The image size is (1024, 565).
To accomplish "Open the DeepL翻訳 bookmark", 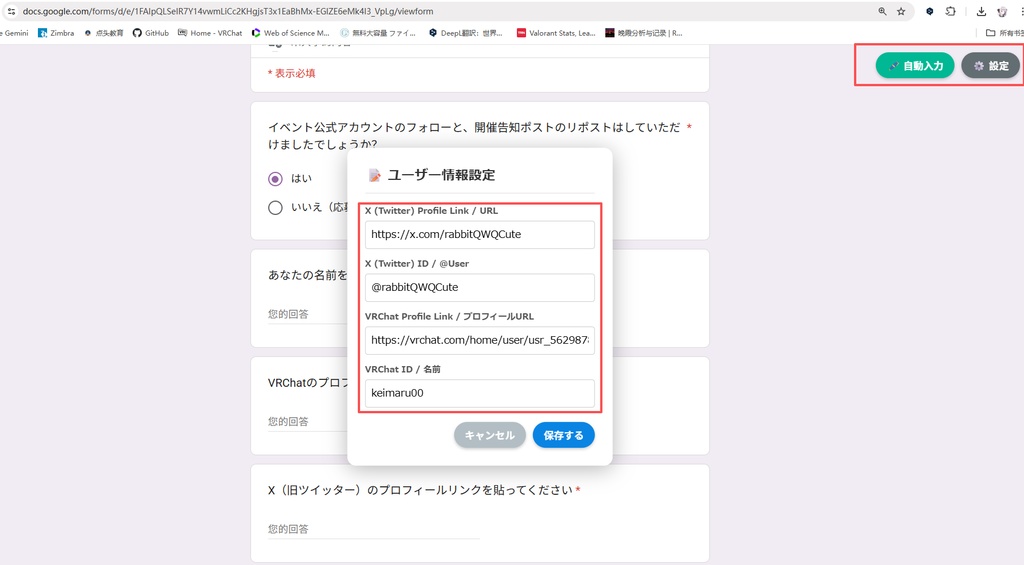I will (x=466, y=33).
